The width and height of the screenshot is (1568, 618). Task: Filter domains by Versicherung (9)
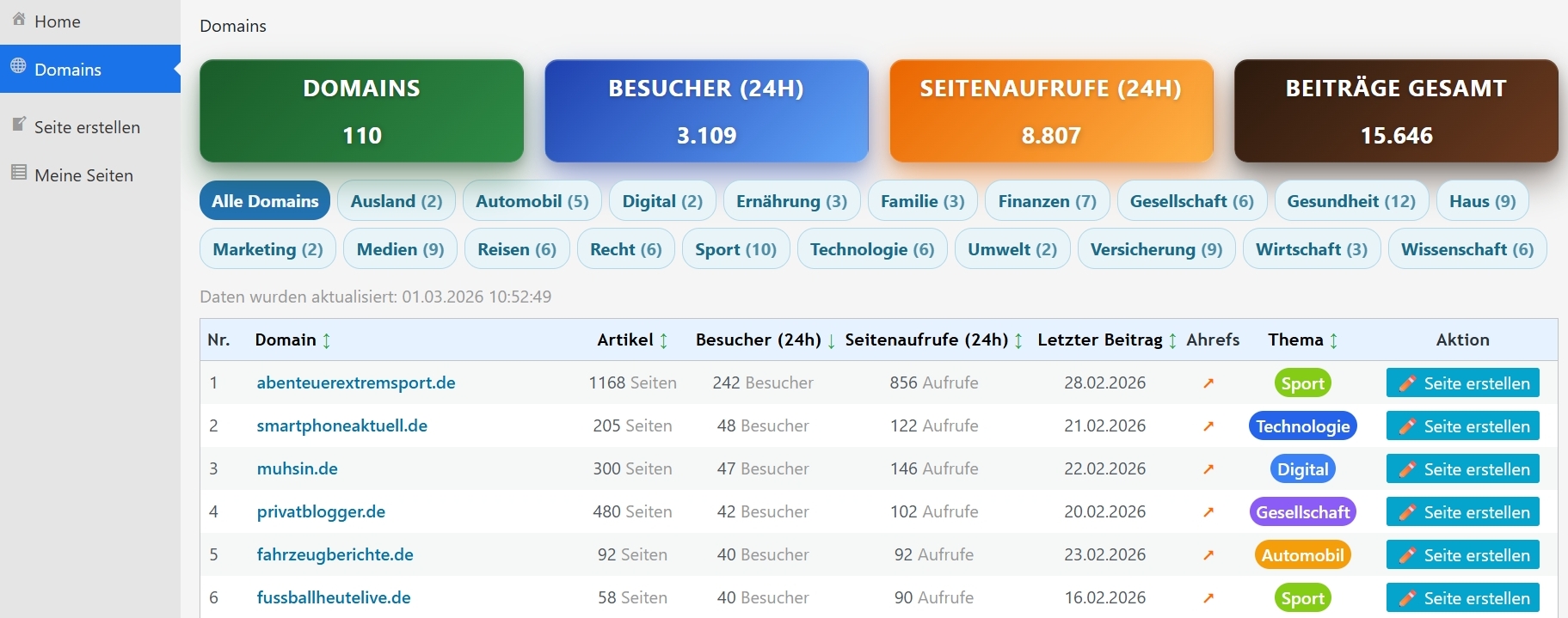pos(1157,249)
